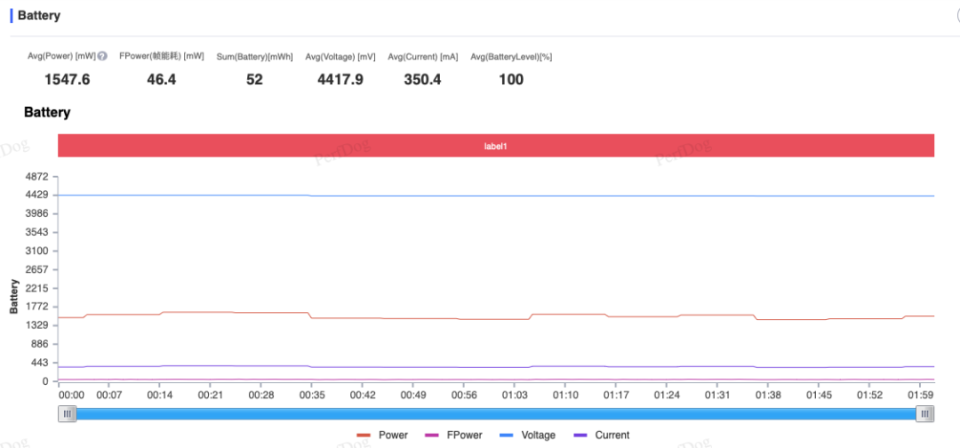Image resolution: width=960 pixels, height=448 pixels.
Task: Toggle the Power series in legend
Action: 382,435
